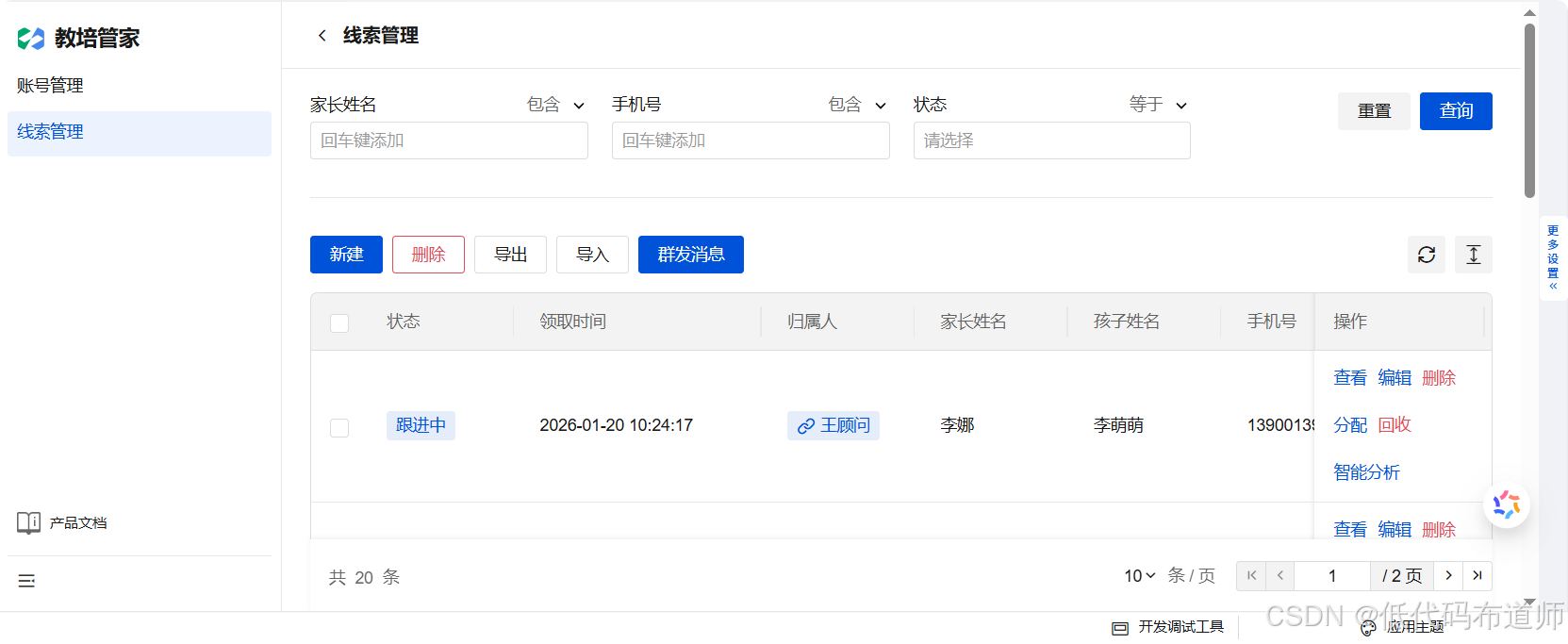Check the checkbox for the 李娜 row
The height and width of the screenshot is (644, 1568).
click(x=339, y=427)
